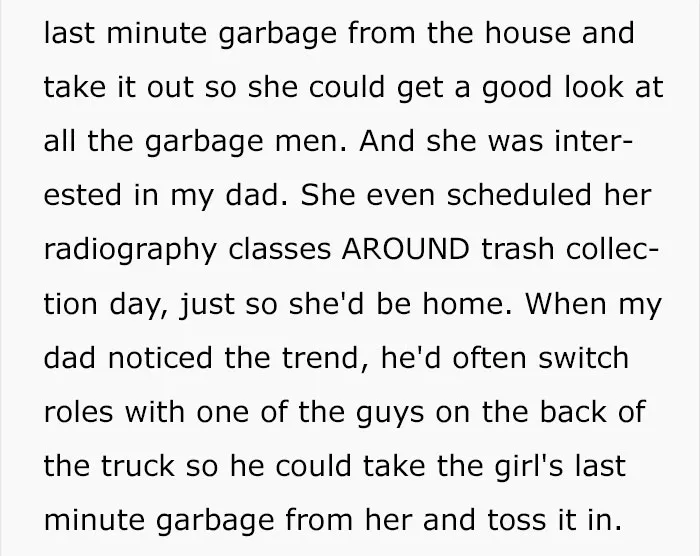Click the word "guys"
This screenshot has width=700, height=556.
click(x=390, y=414)
